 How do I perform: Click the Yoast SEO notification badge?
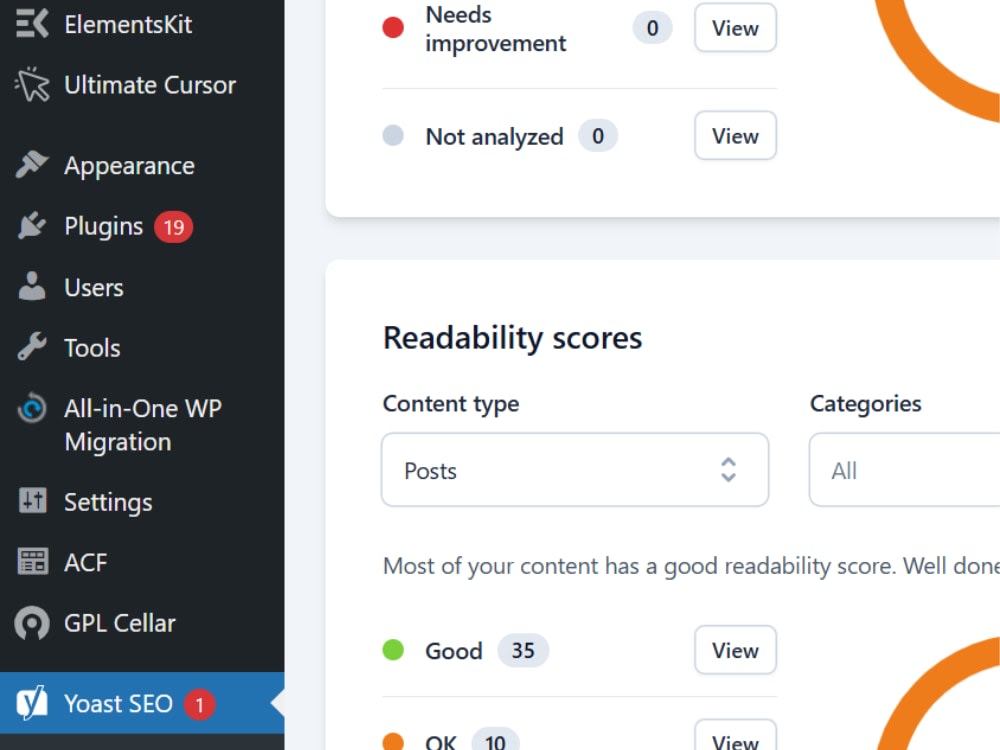click(199, 704)
